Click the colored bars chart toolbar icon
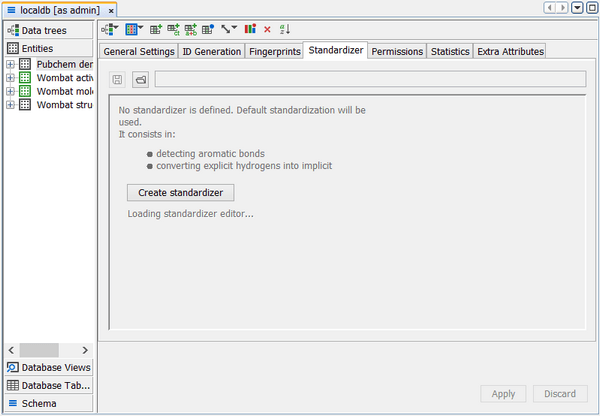 pos(250,29)
